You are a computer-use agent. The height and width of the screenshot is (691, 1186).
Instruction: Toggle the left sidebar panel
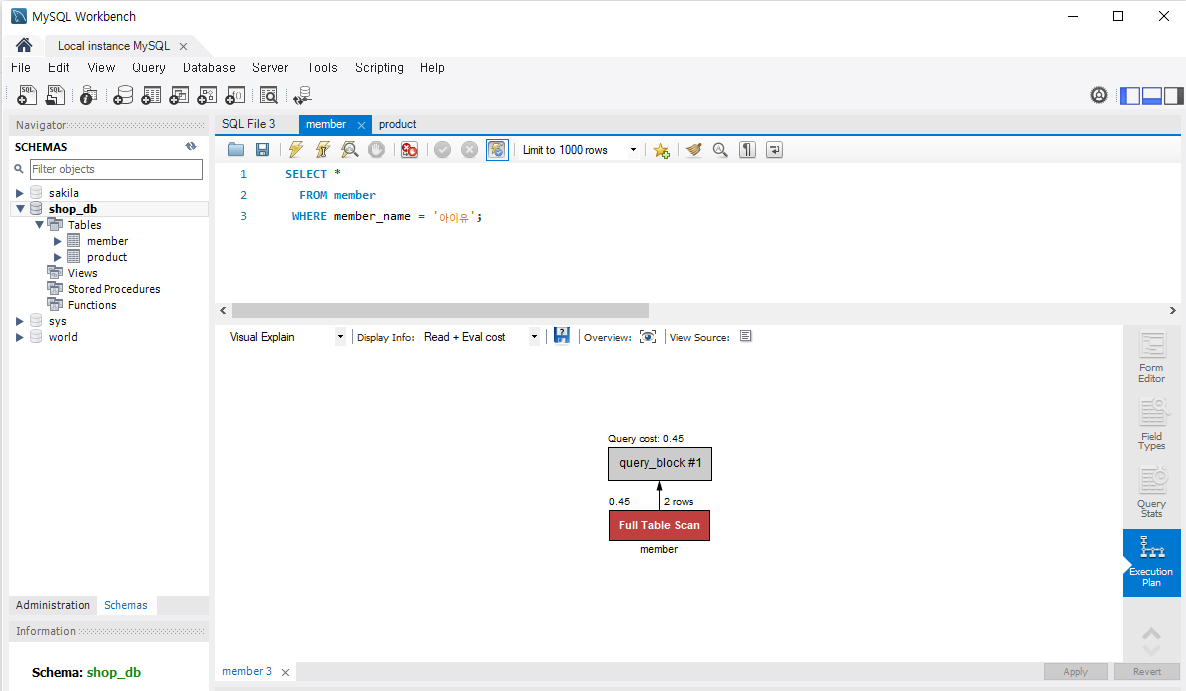click(1130, 96)
